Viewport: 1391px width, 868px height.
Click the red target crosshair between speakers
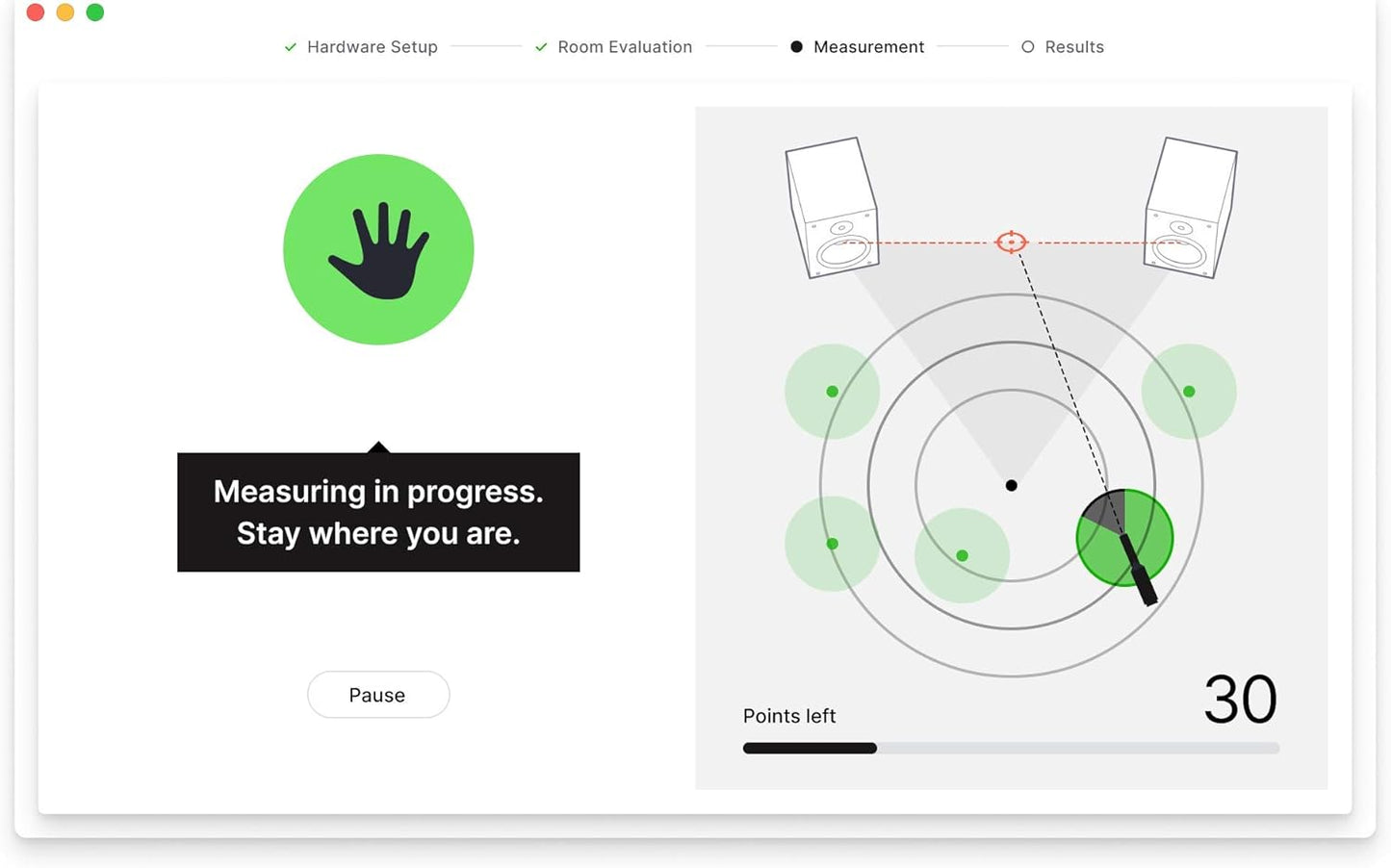(x=1011, y=242)
